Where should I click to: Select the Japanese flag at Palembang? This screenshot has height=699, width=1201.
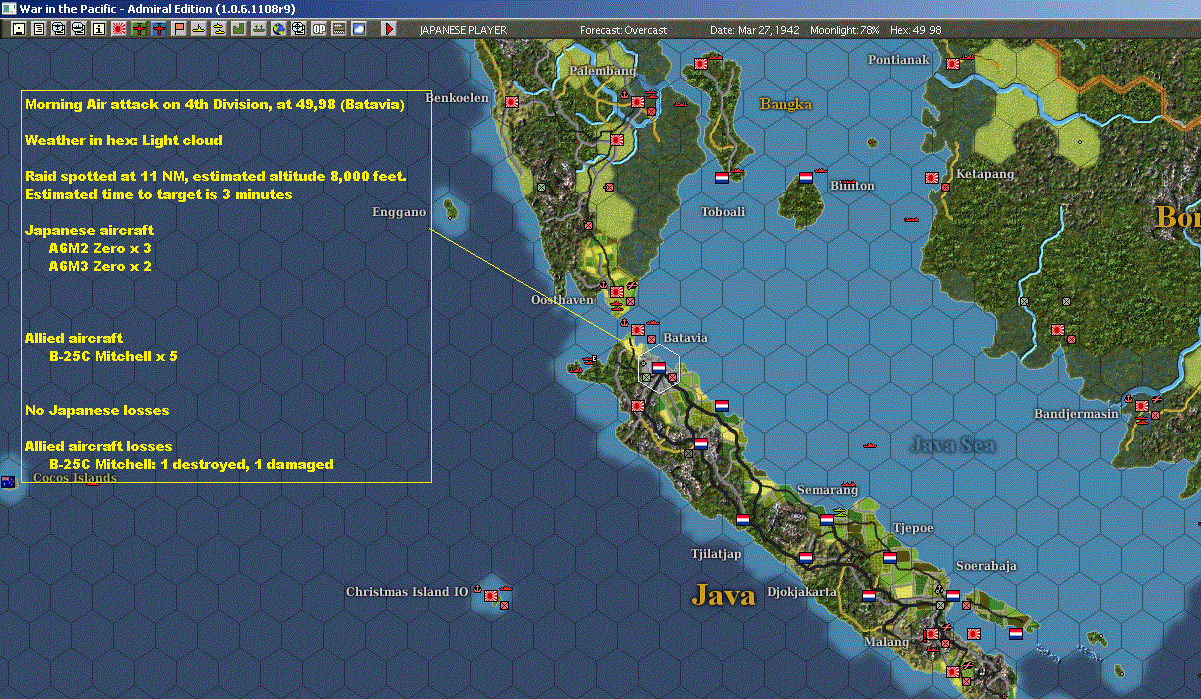[x=637, y=101]
